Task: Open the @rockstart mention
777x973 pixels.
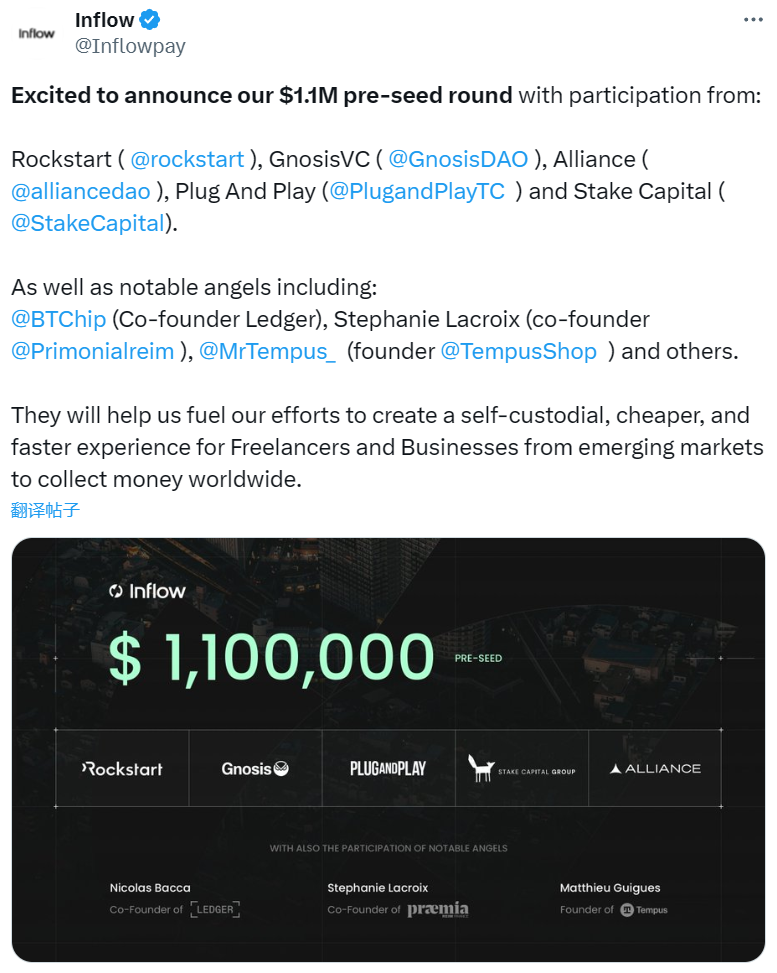Action: coord(187,159)
